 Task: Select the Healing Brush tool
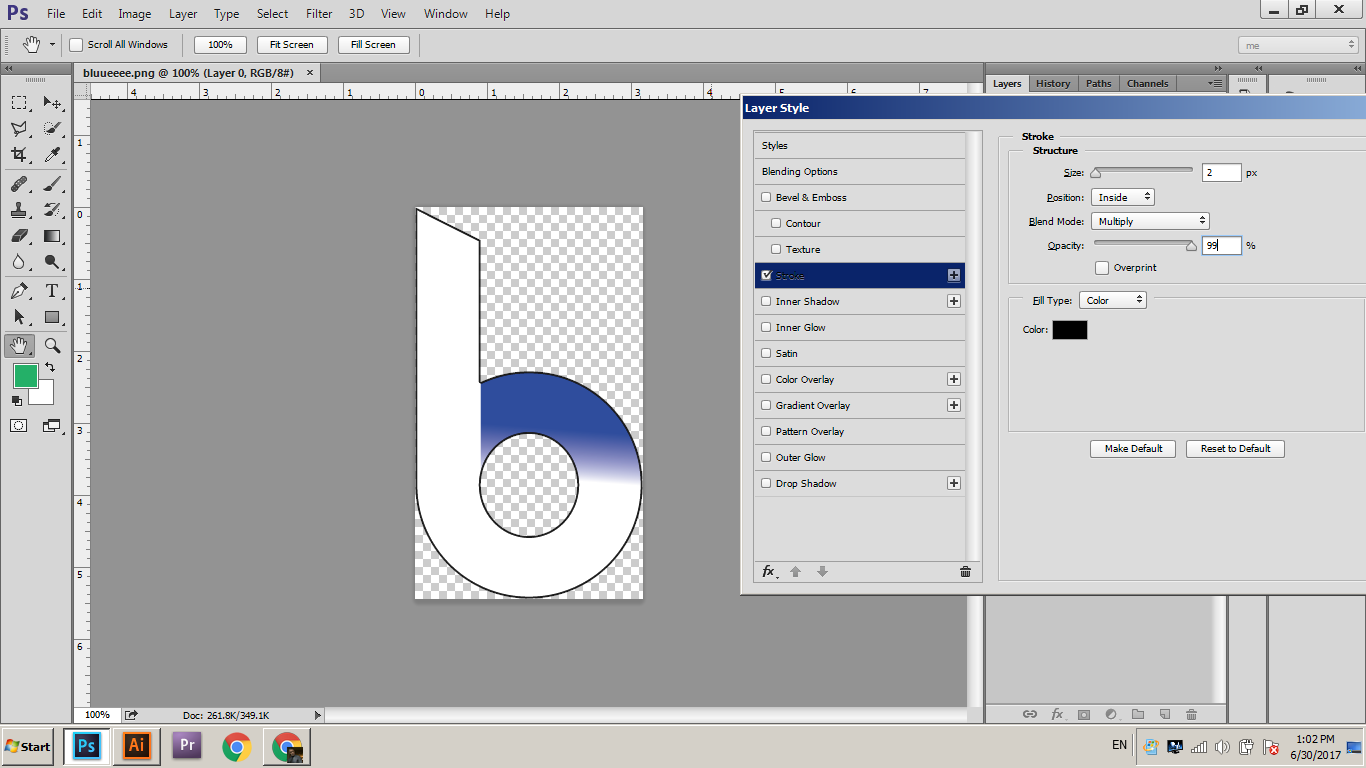coord(19,184)
